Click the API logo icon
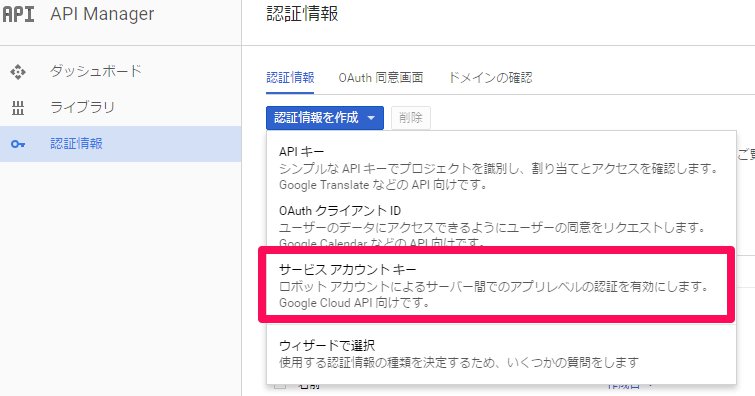The image size is (755, 396). [x=18, y=14]
